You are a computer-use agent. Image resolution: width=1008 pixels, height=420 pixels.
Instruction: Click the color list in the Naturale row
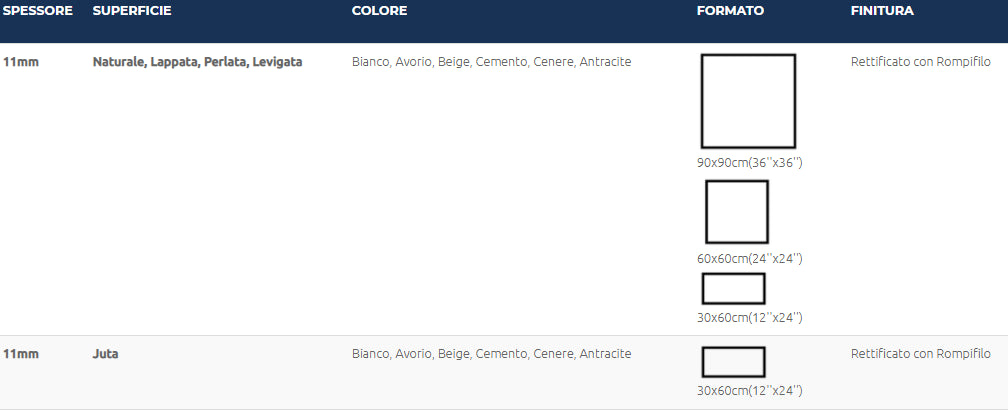492,62
